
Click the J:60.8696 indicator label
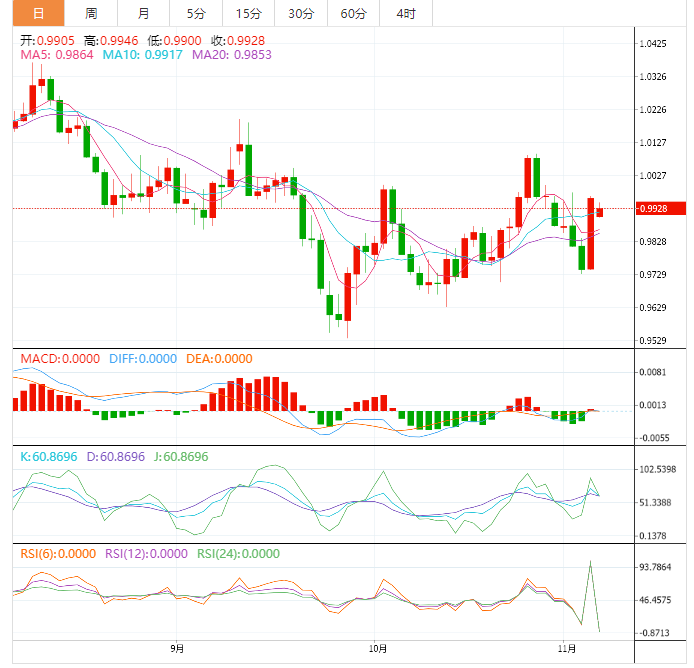[x=181, y=456]
